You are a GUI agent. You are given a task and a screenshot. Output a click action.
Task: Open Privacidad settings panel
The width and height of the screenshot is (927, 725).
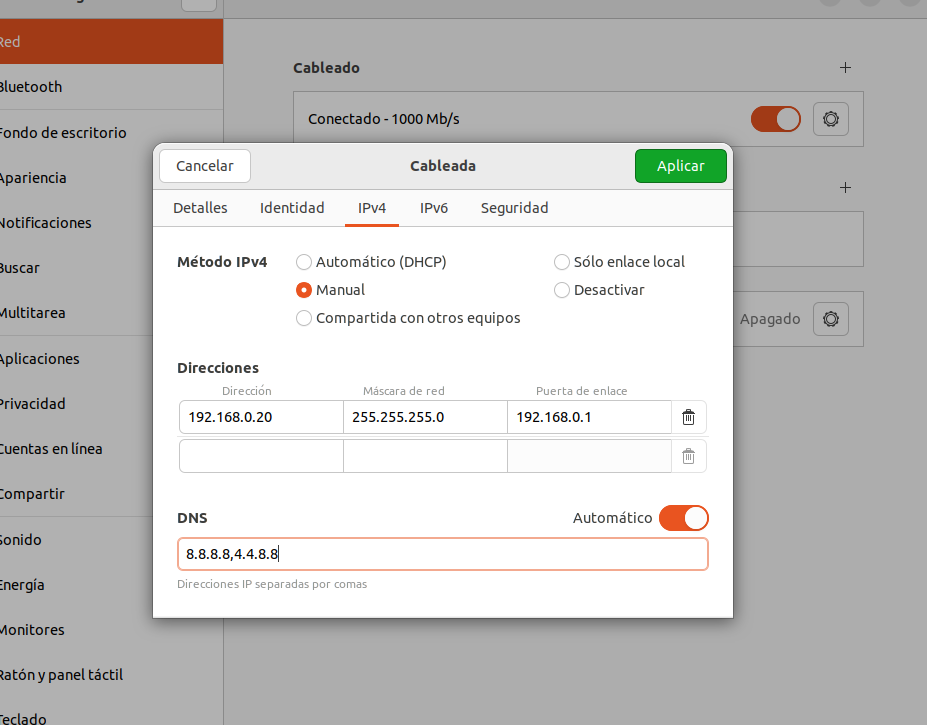pos(77,404)
